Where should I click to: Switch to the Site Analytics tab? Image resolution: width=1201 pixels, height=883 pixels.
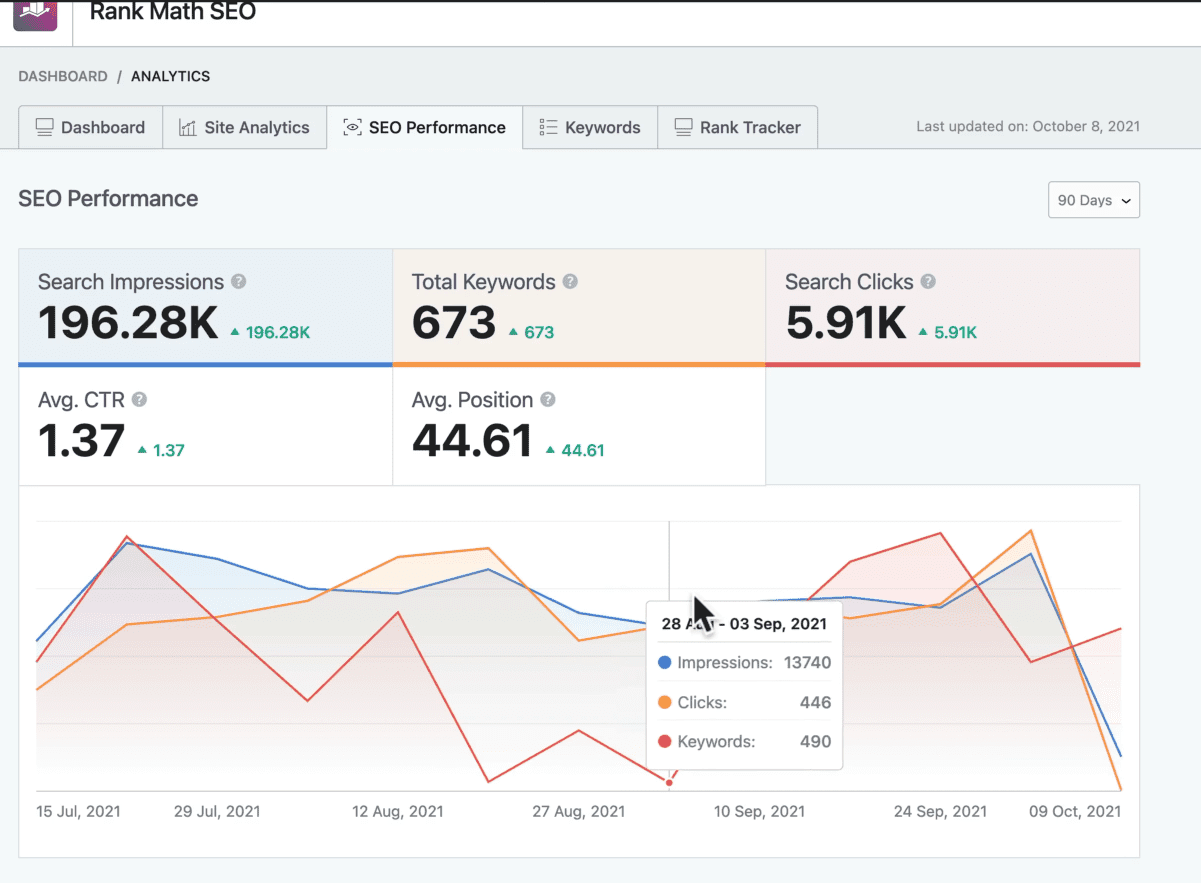click(x=245, y=127)
